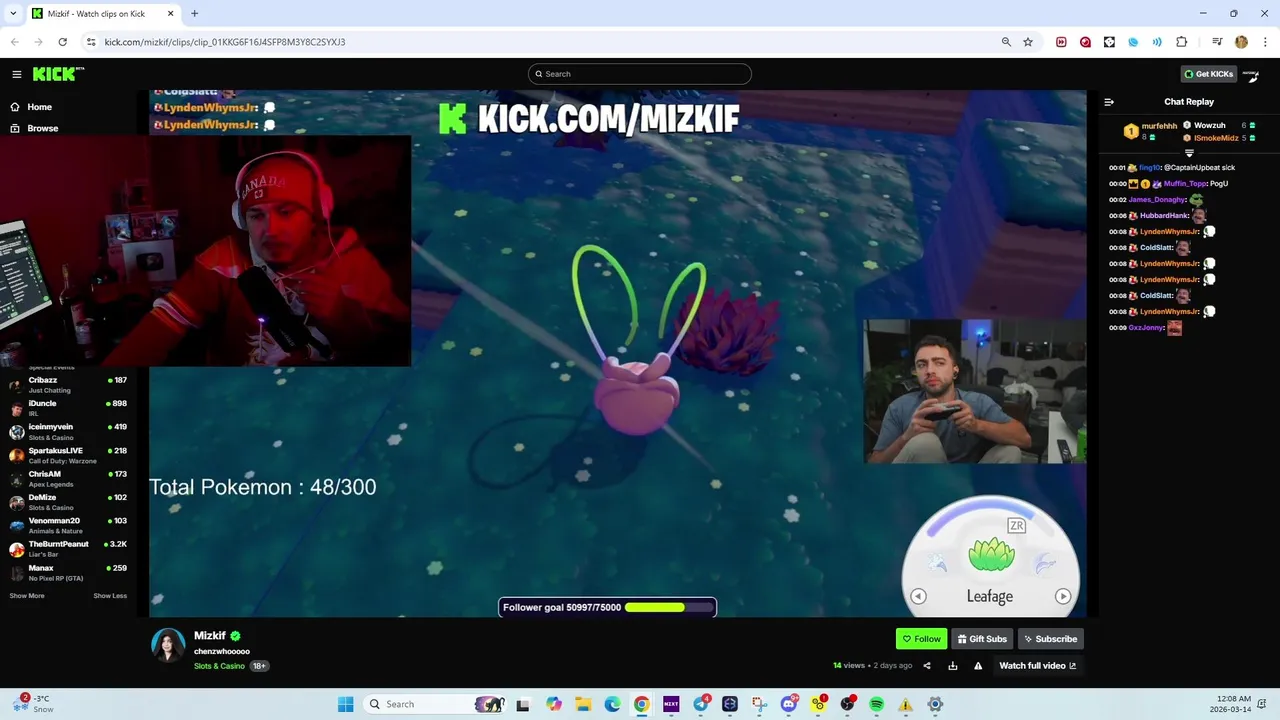
Task: Open Watch full video link
Action: click(x=1038, y=666)
